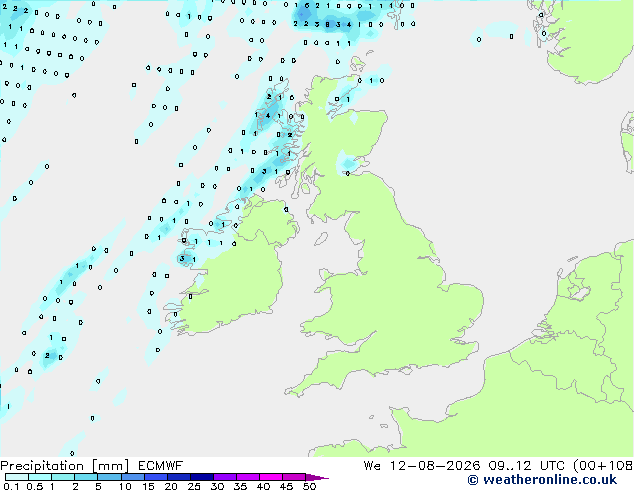Click the '09..12 UTC' time range text

(526, 465)
